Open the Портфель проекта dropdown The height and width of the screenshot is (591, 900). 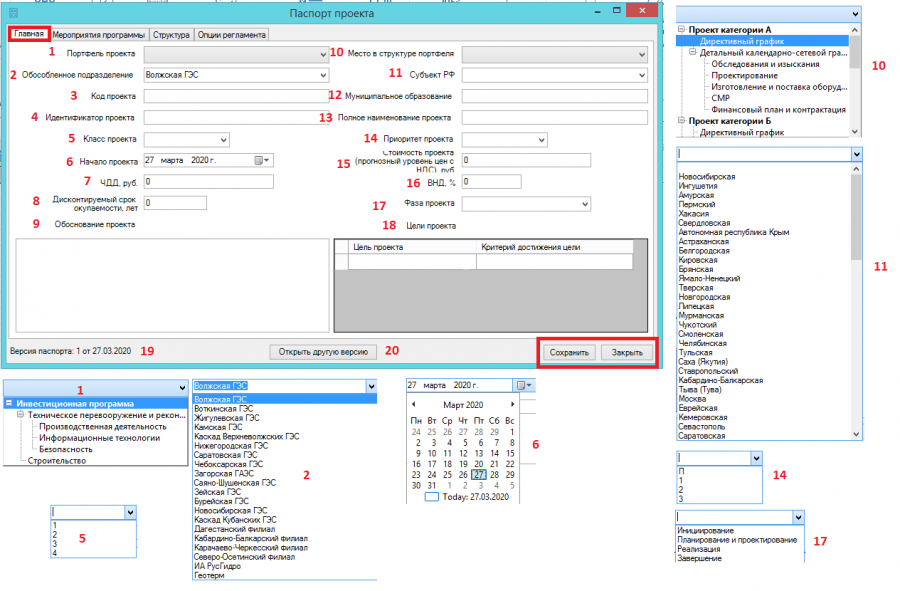pos(236,54)
